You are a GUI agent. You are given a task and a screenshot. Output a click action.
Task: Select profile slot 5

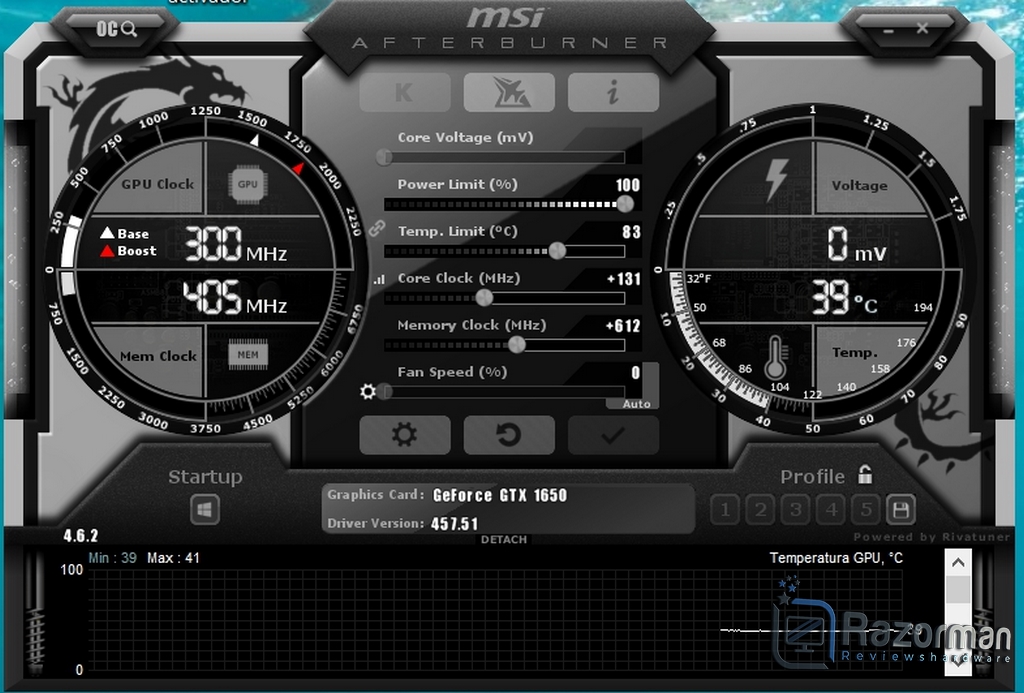pyautogui.click(x=866, y=509)
